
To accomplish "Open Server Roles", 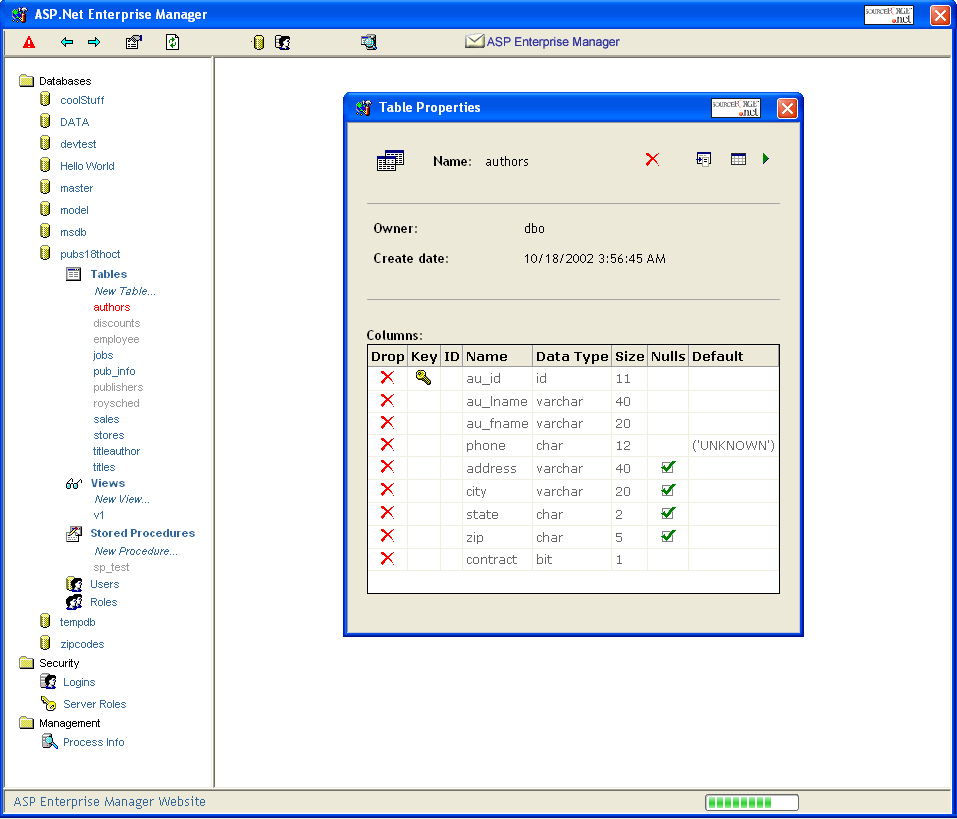I will pyautogui.click(x=95, y=704).
